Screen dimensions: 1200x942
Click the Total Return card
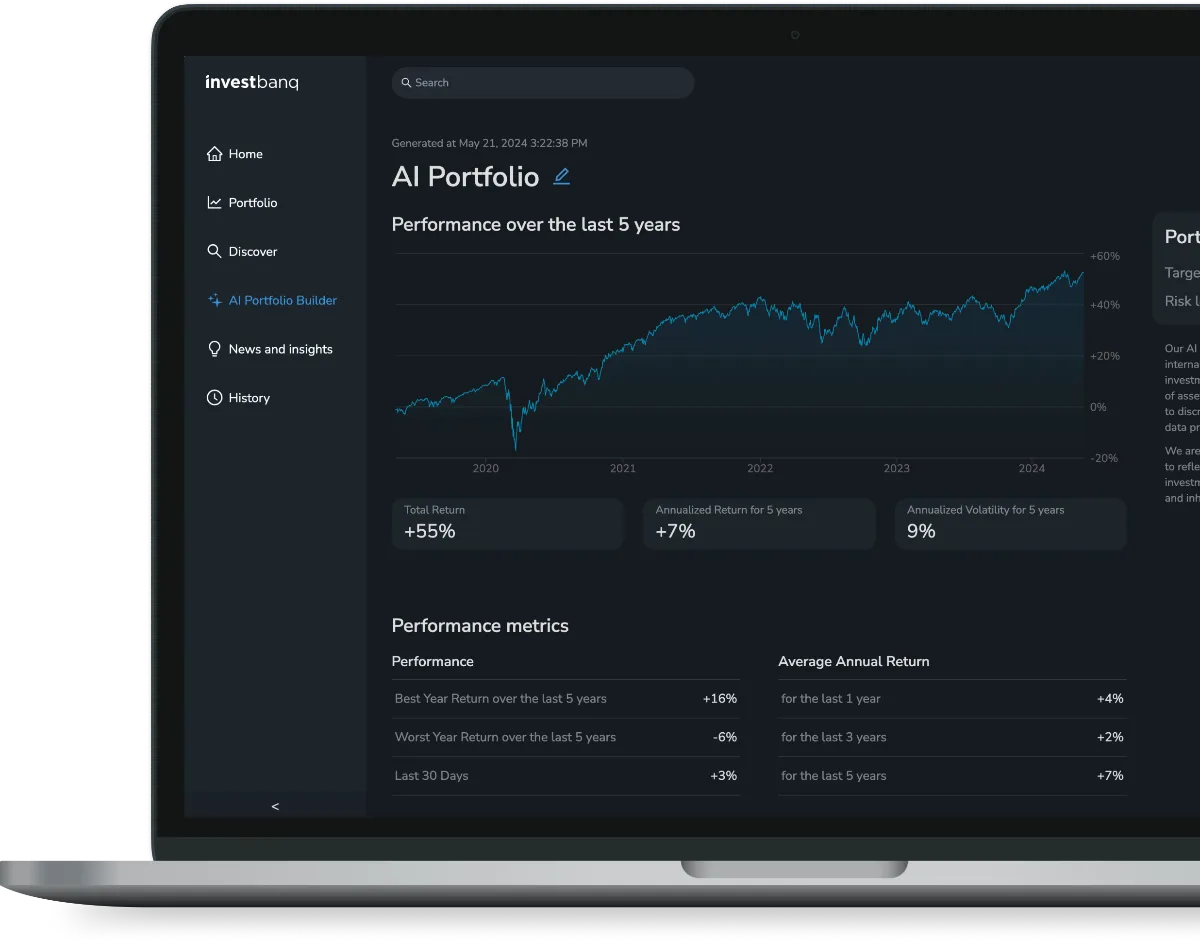507,524
